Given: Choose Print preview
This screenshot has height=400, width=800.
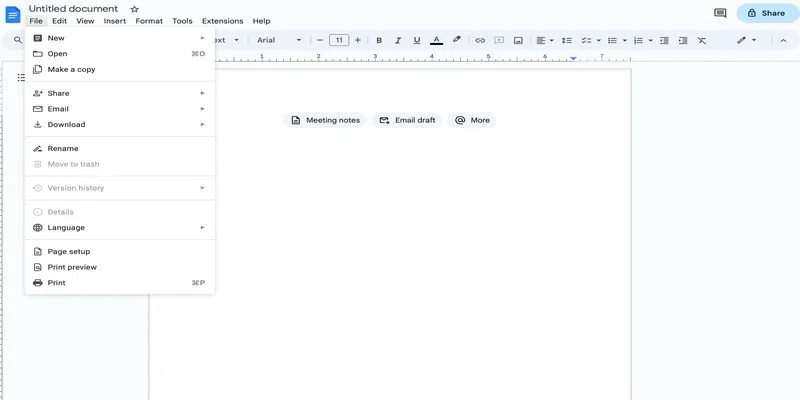Looking at the screenshot, I should click(x=119, y=267).
